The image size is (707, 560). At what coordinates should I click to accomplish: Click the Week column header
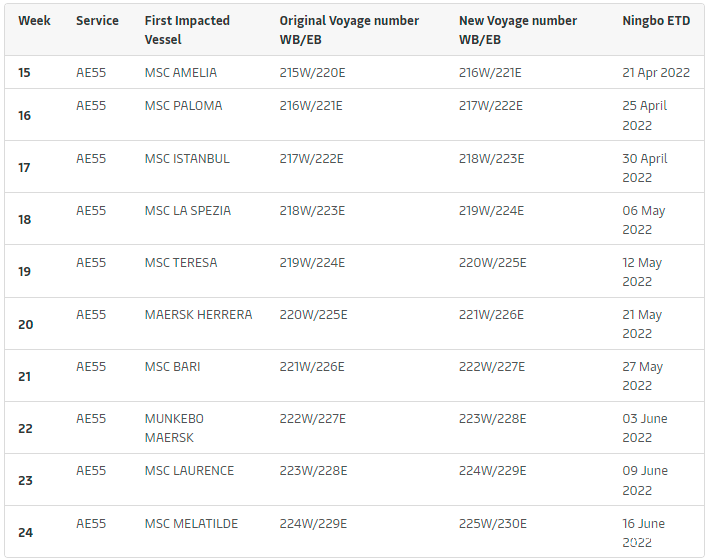pos(34,21)
